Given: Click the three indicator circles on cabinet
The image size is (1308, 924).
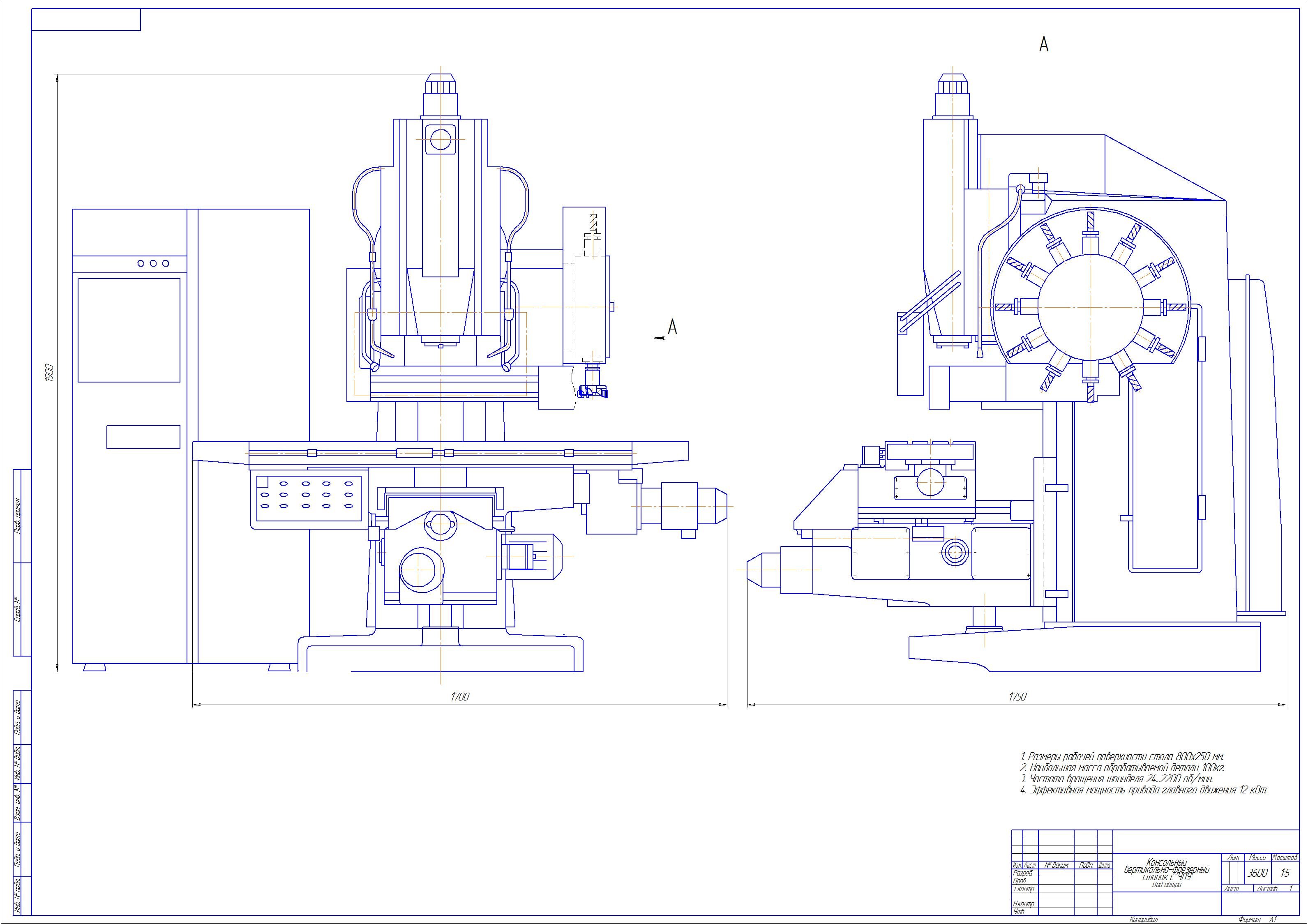Looking at the screenshot, I should pos(154,263).
